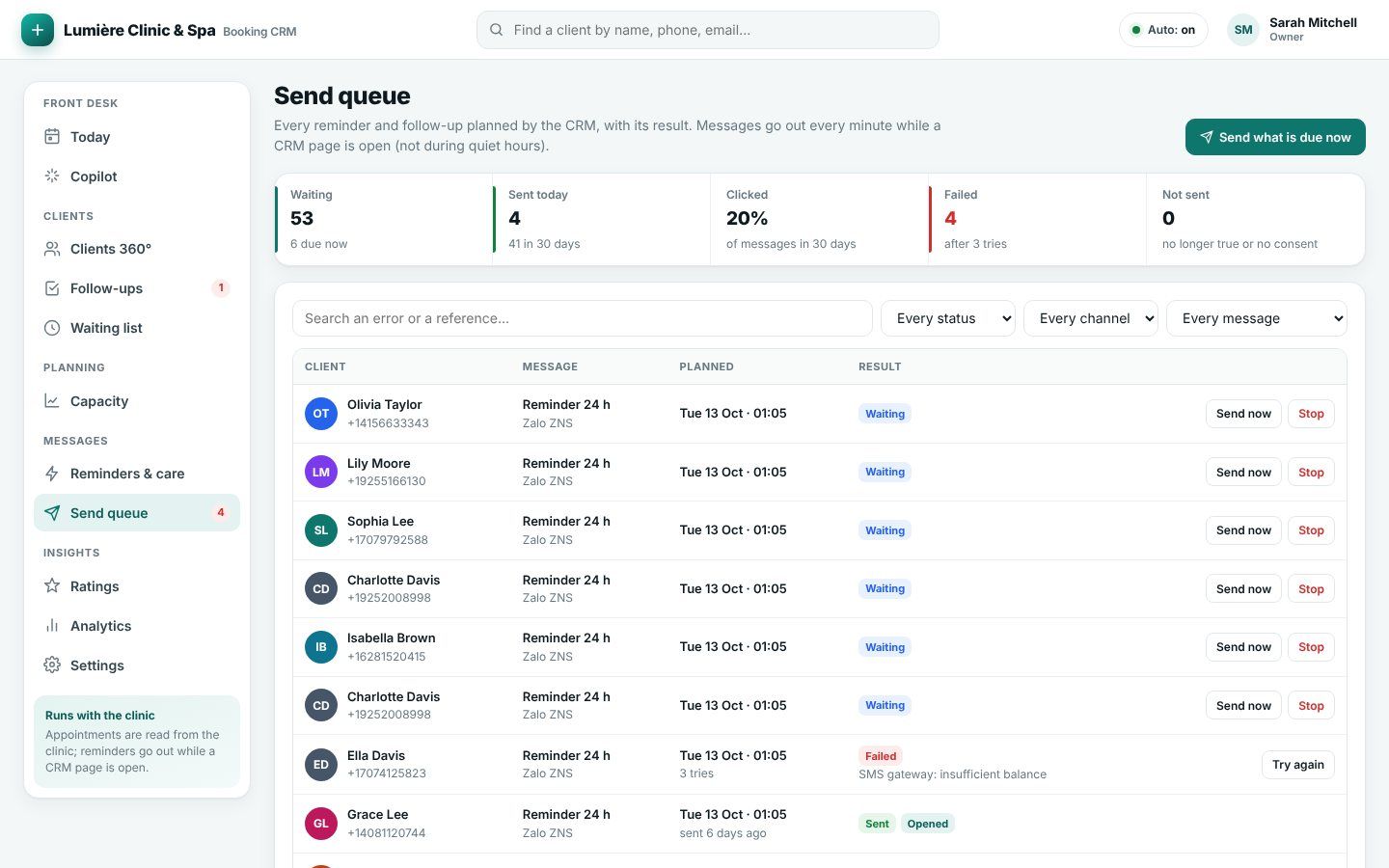
Task: Click the SM user avatar
Action: click(1243, 30)
